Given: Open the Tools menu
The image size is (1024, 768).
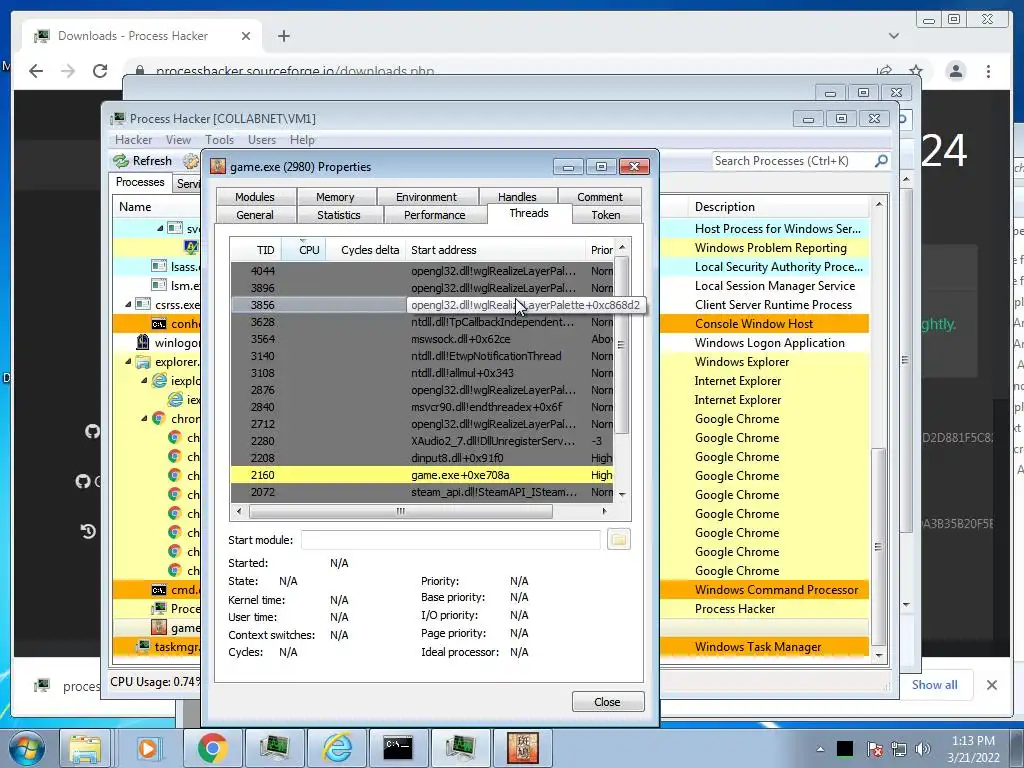Looking at the screenshot, I should 219,140.
